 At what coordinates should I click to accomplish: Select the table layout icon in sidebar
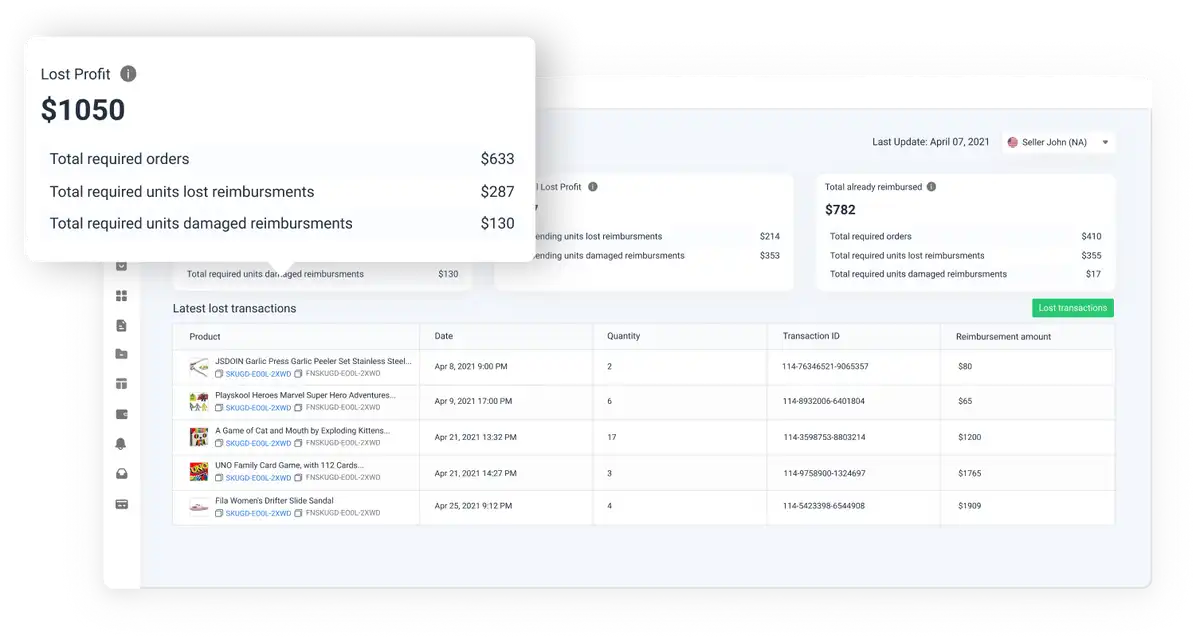tap(122, 384)
